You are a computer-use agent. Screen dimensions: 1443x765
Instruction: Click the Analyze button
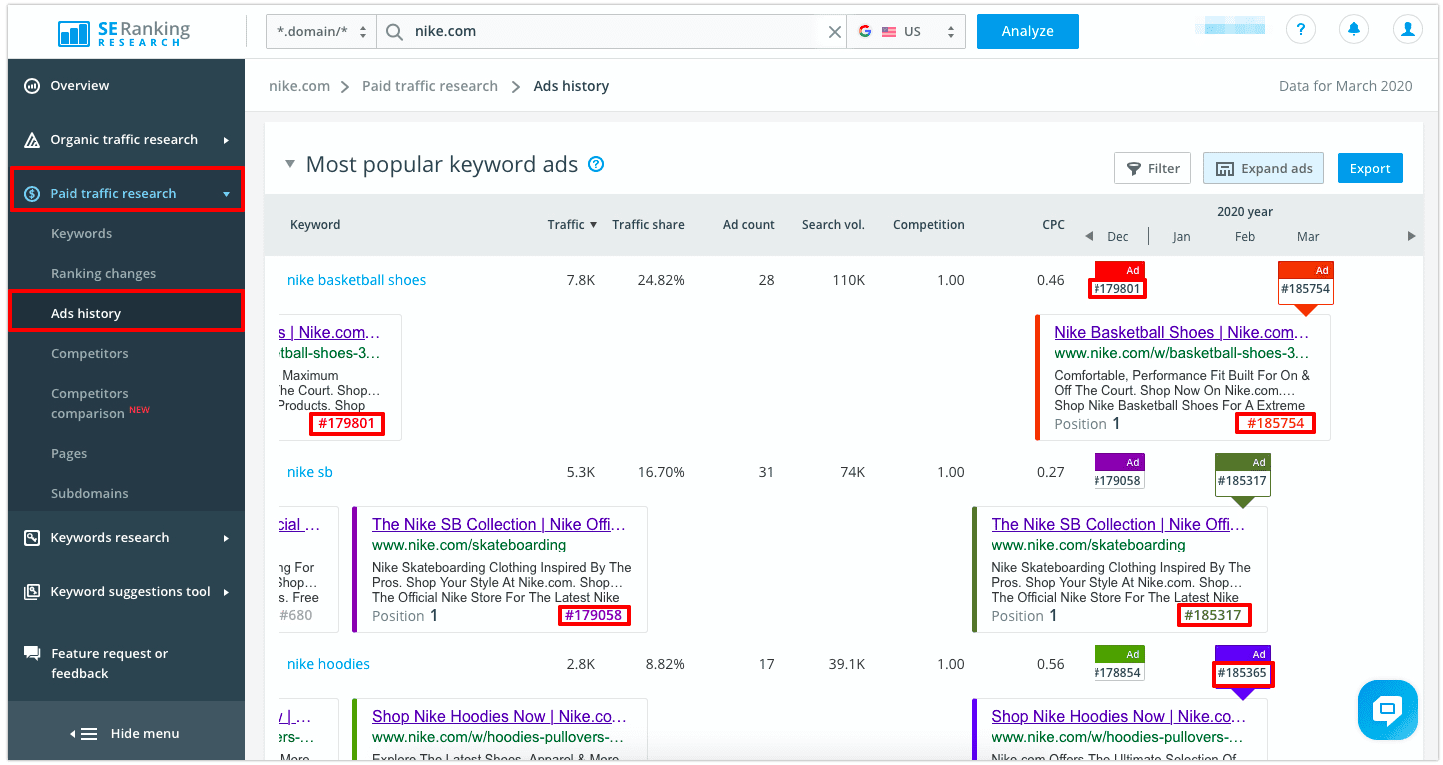pyautogui.click(x=1028, y=31)
